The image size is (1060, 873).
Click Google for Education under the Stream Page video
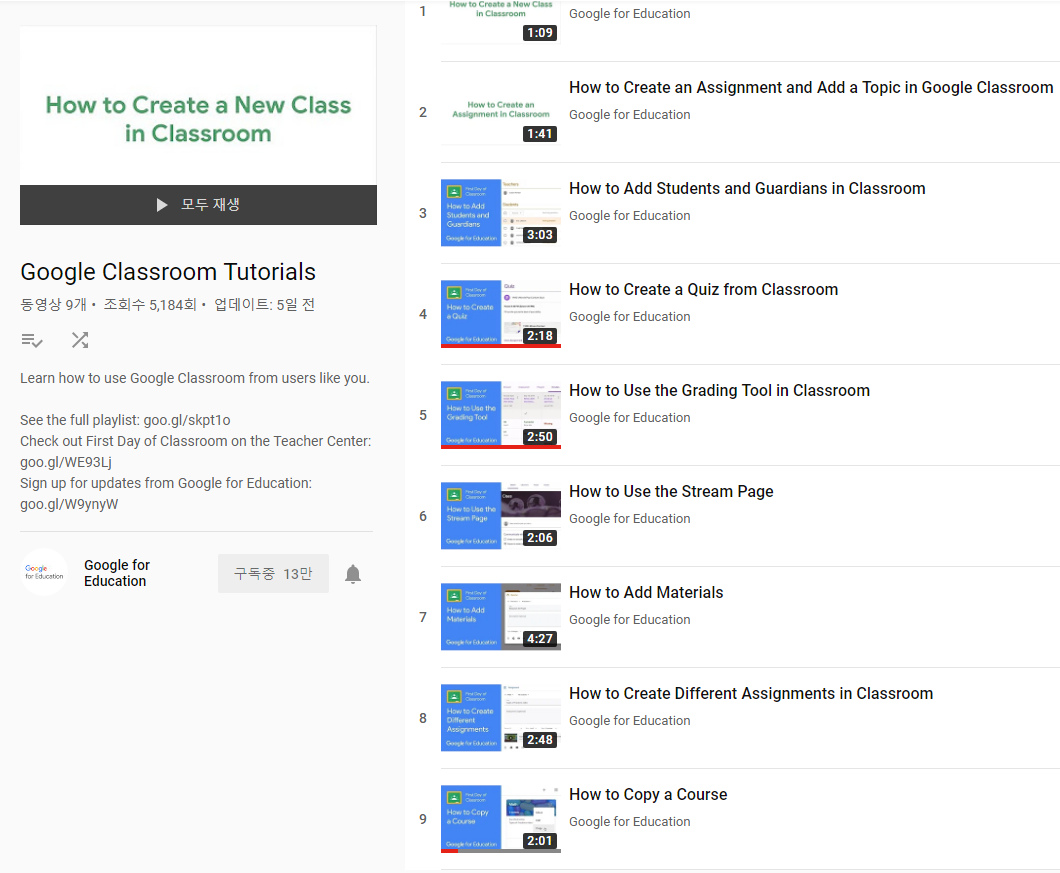629,519
